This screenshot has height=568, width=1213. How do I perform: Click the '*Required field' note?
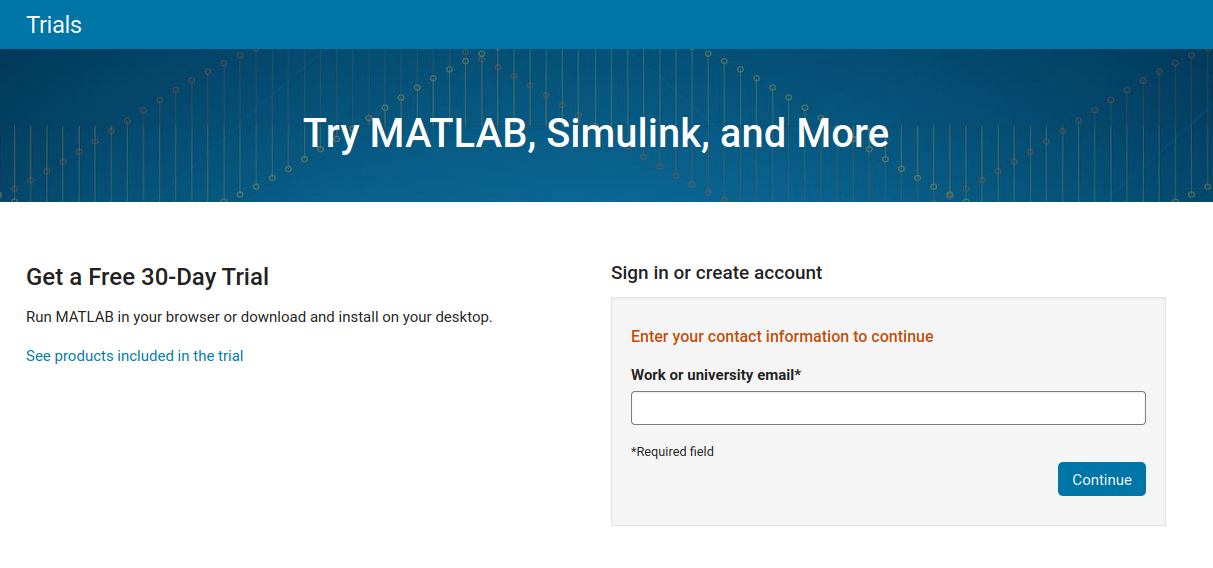pos(672,452)
